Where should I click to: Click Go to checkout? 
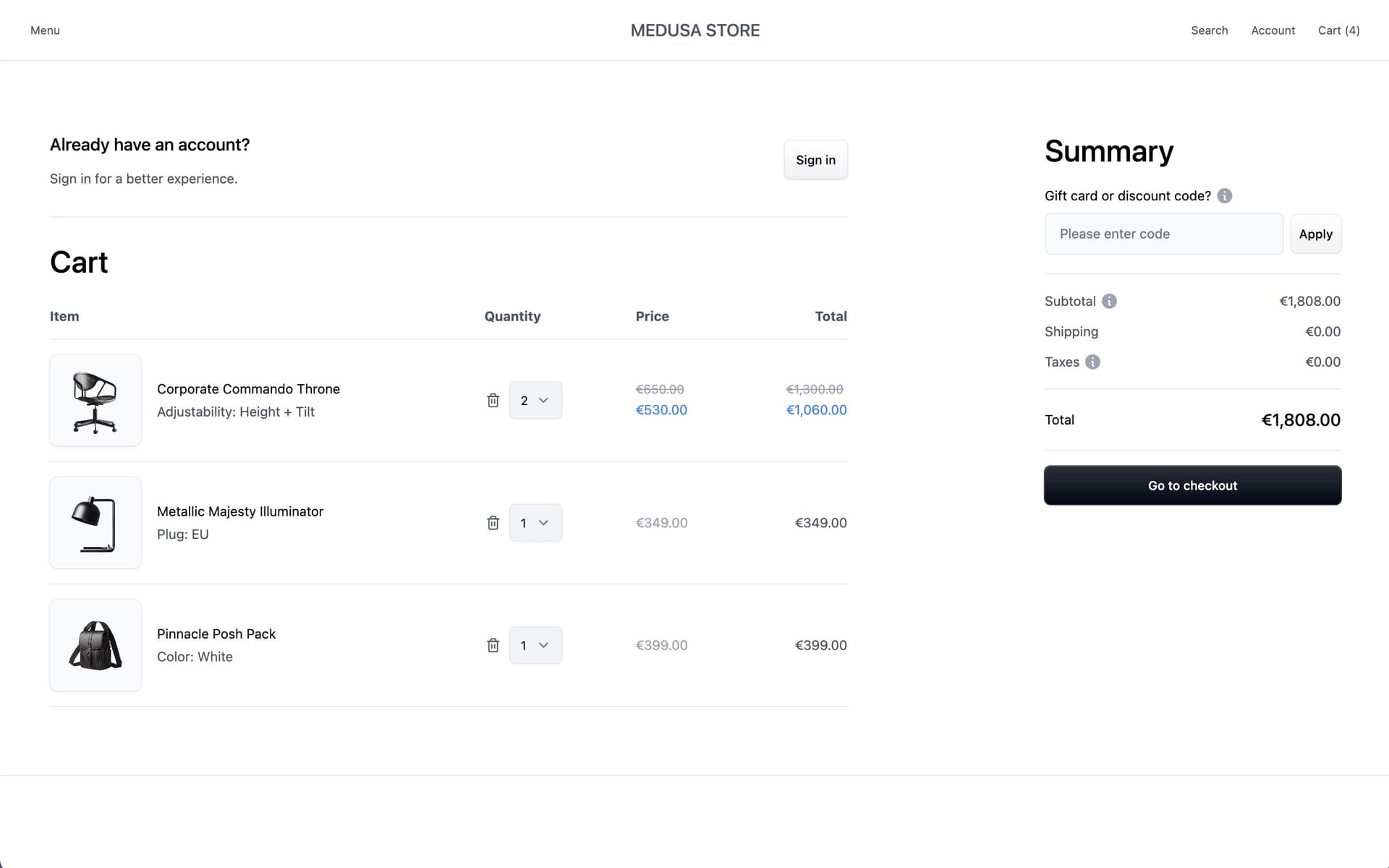1192,485
